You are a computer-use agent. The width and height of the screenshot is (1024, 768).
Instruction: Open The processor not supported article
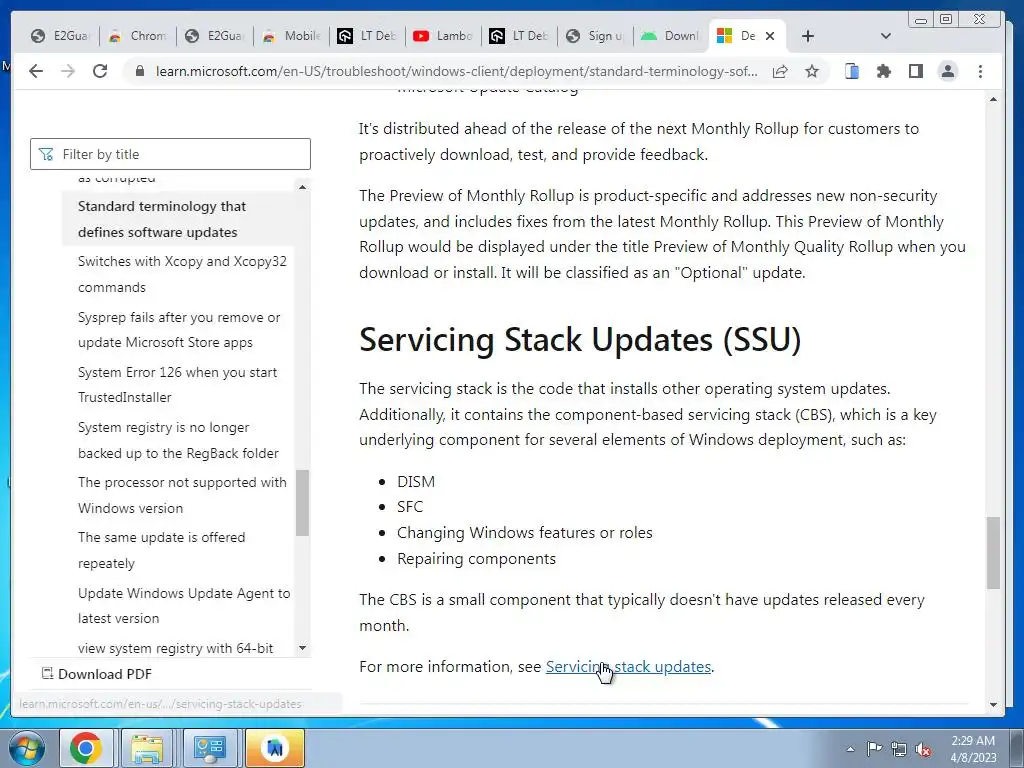pyautogui.click(x=182, y=495)
